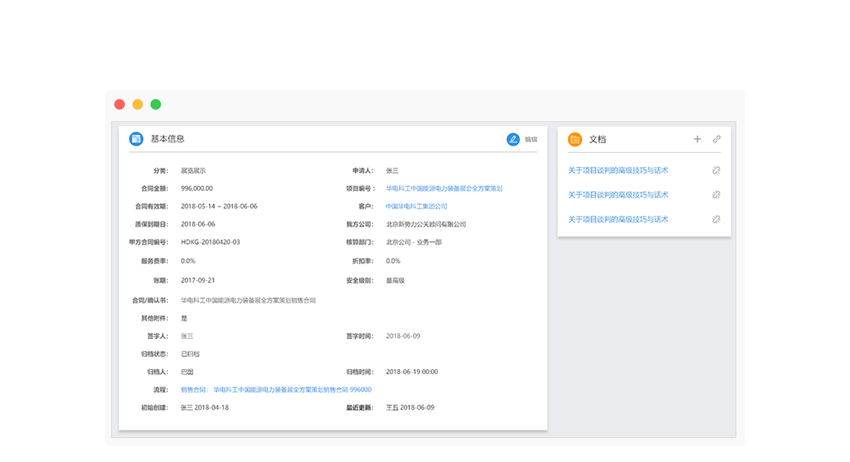Open the 销售合同 workflow link
850x462 pixels.
click(276, 389)
